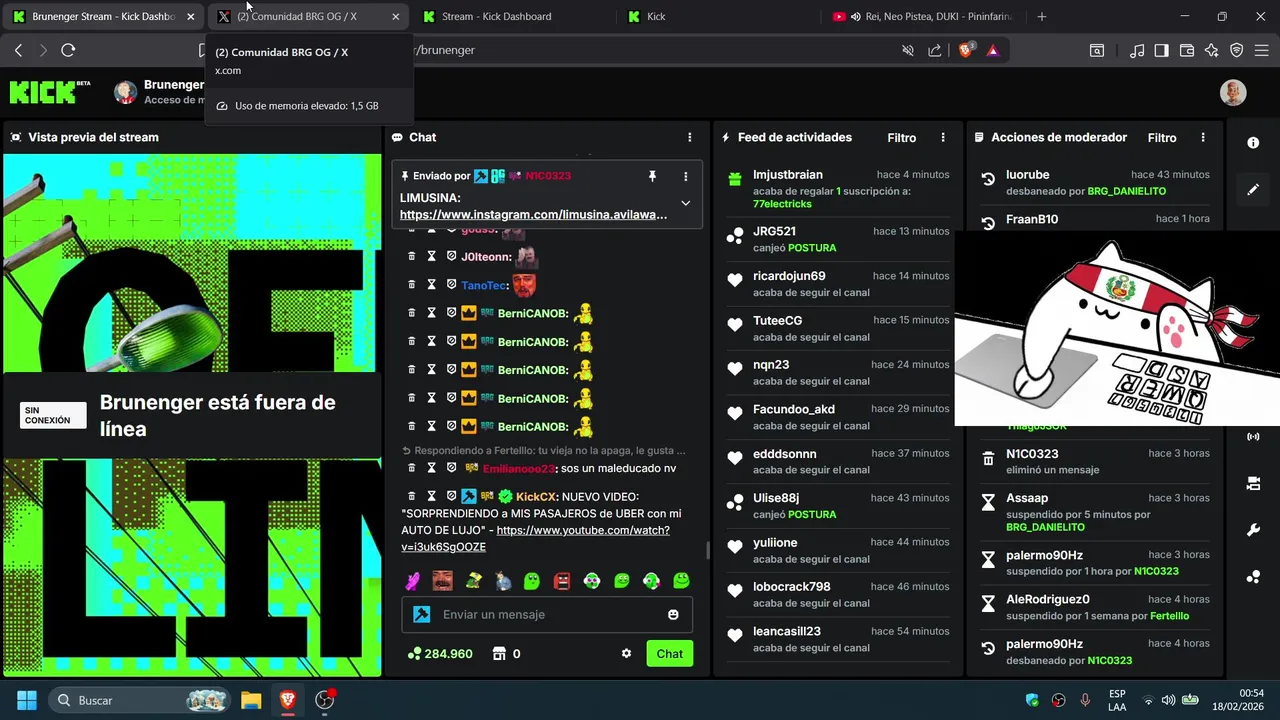Insert the last green Kick emote

pyautogui.click(x=681, y=580)
